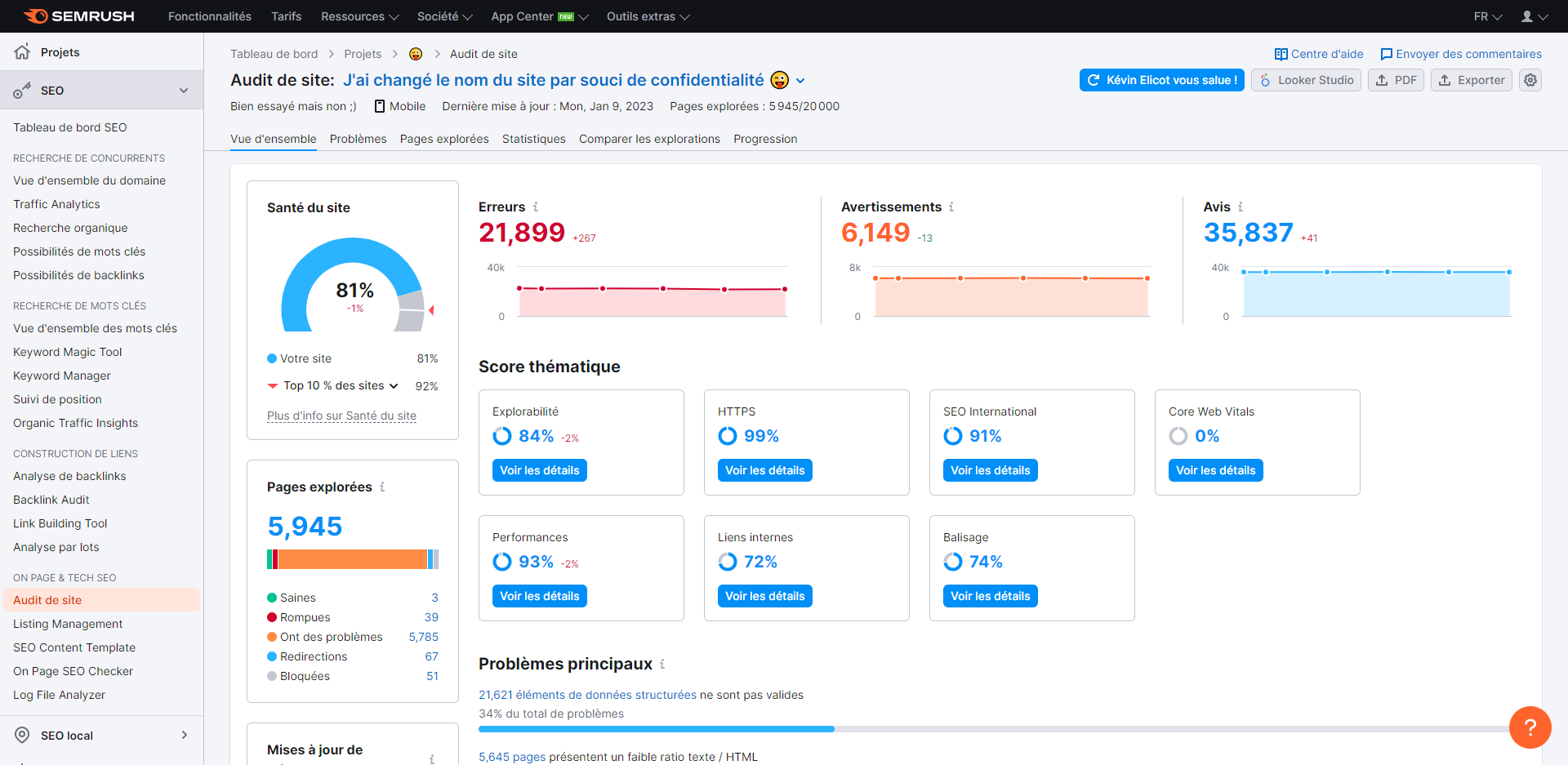Open audit settings via the gear icon
1568x765 pixels.
[1530, 80]
